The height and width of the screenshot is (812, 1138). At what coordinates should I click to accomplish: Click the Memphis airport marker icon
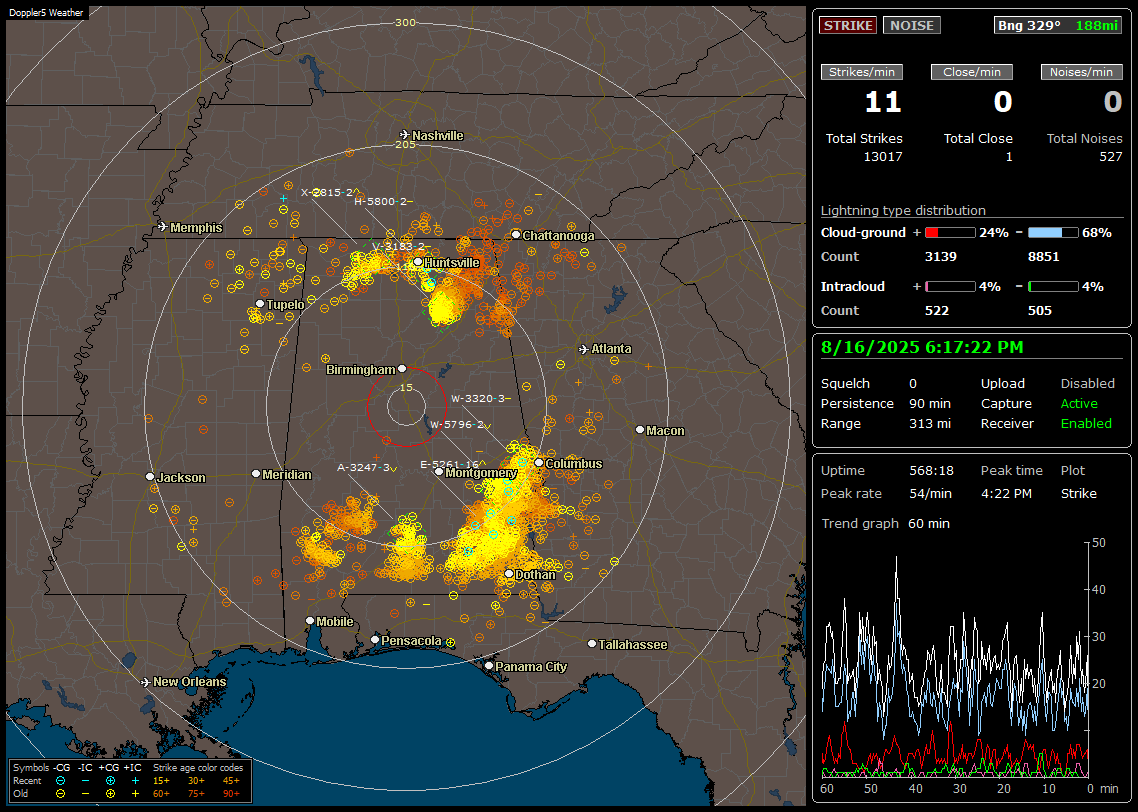coord(163,227)
